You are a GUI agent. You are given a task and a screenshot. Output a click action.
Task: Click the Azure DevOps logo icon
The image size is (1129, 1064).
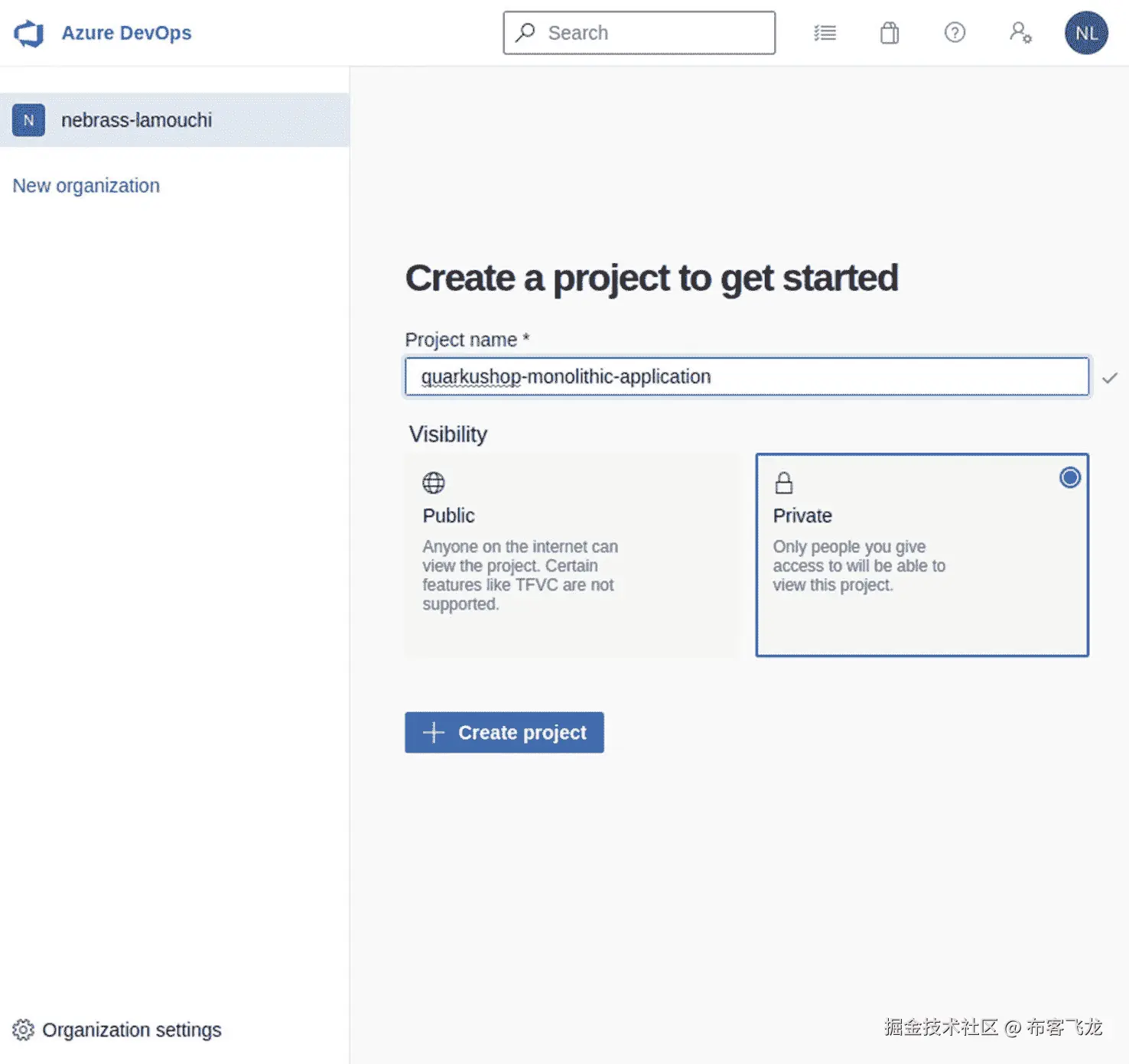tap(29, 33)
